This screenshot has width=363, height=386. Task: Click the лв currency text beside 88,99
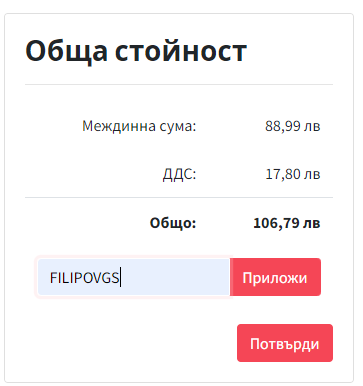click(312, 127)
